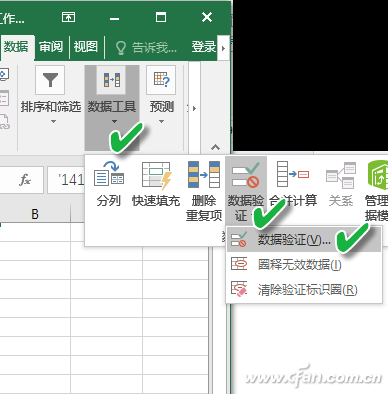The height and width of the screenshot is (394, 388).
Task: Open the Forecast (预测) group
Action: click(161, 95)
